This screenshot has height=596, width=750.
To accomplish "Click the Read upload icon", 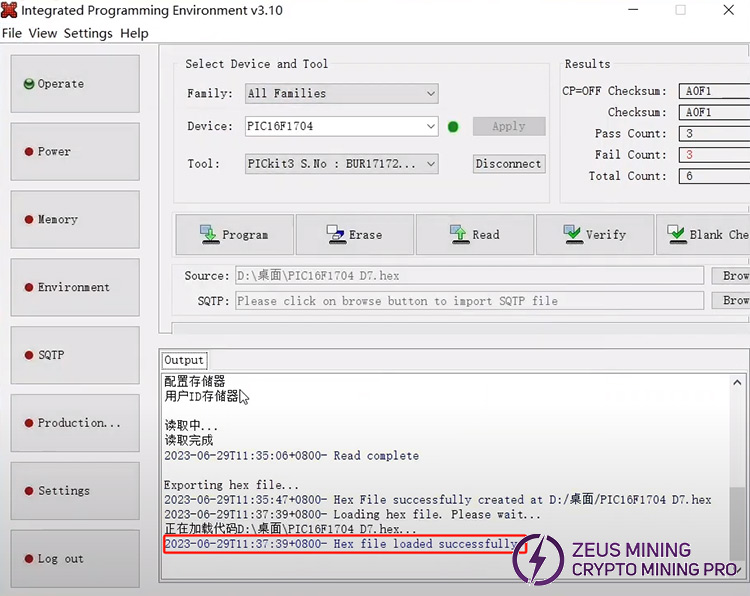I will point(459,234).
